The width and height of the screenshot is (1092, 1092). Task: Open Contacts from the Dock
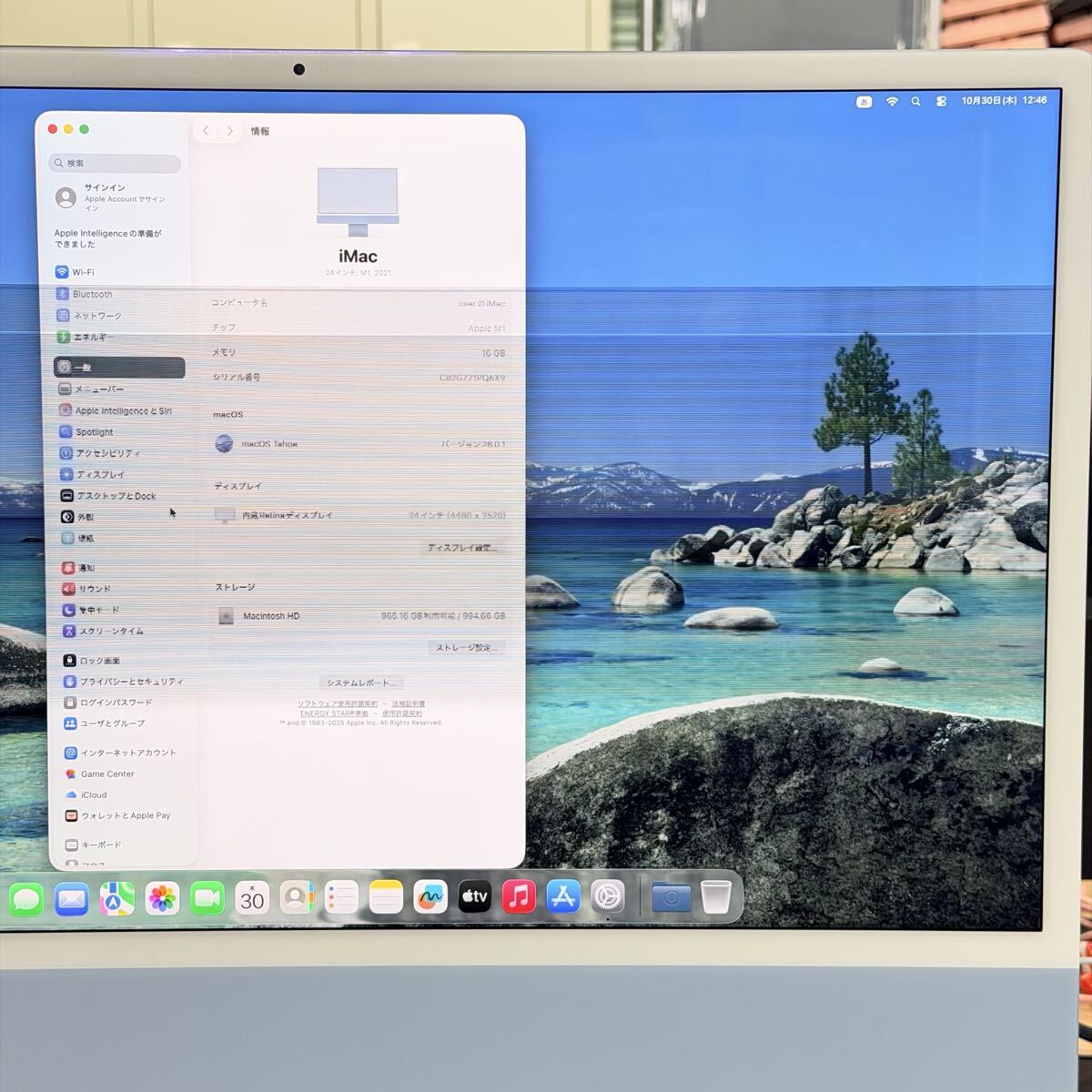point(297,898)
